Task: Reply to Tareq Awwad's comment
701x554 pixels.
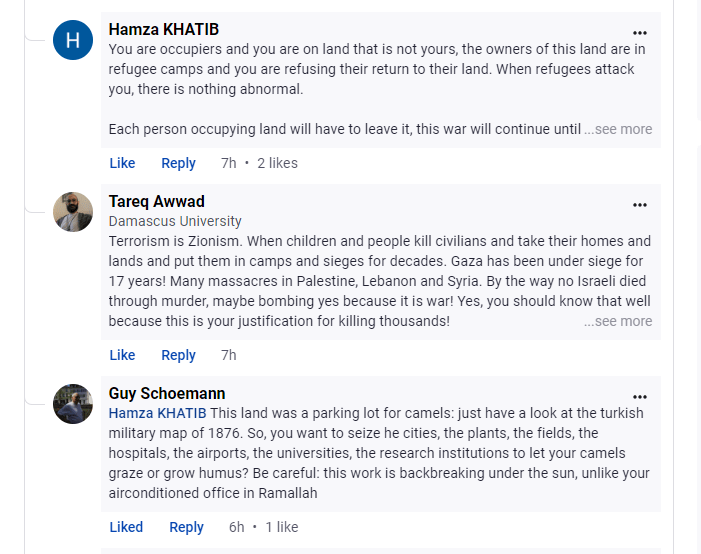Action: pos(178,355)
